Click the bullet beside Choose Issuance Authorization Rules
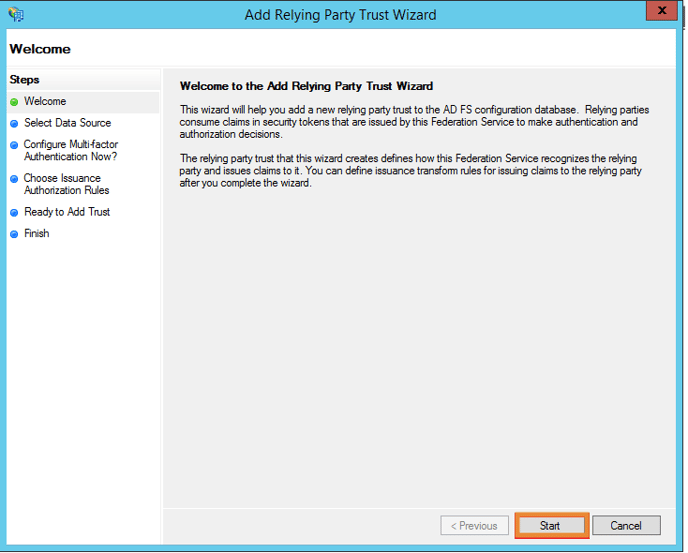This screenshot has height=553, width=688. click(14, 179)
